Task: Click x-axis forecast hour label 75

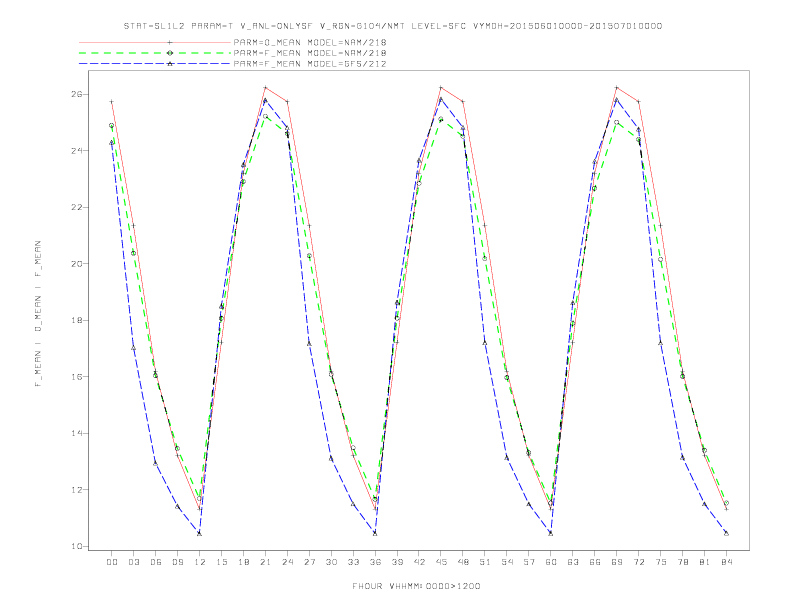Action: 661,562
